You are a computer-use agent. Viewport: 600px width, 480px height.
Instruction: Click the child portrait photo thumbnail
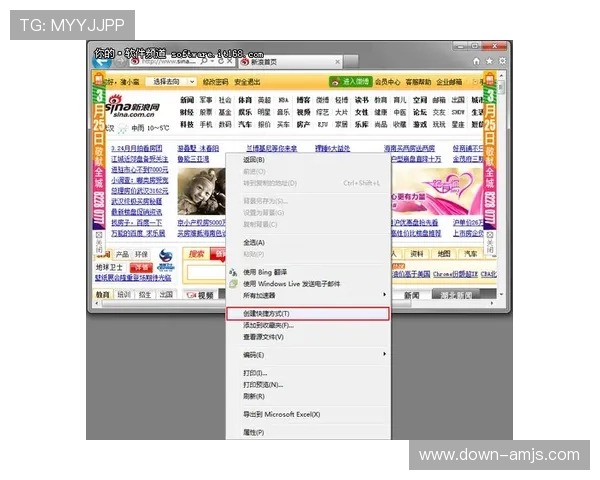pos(201,191)
